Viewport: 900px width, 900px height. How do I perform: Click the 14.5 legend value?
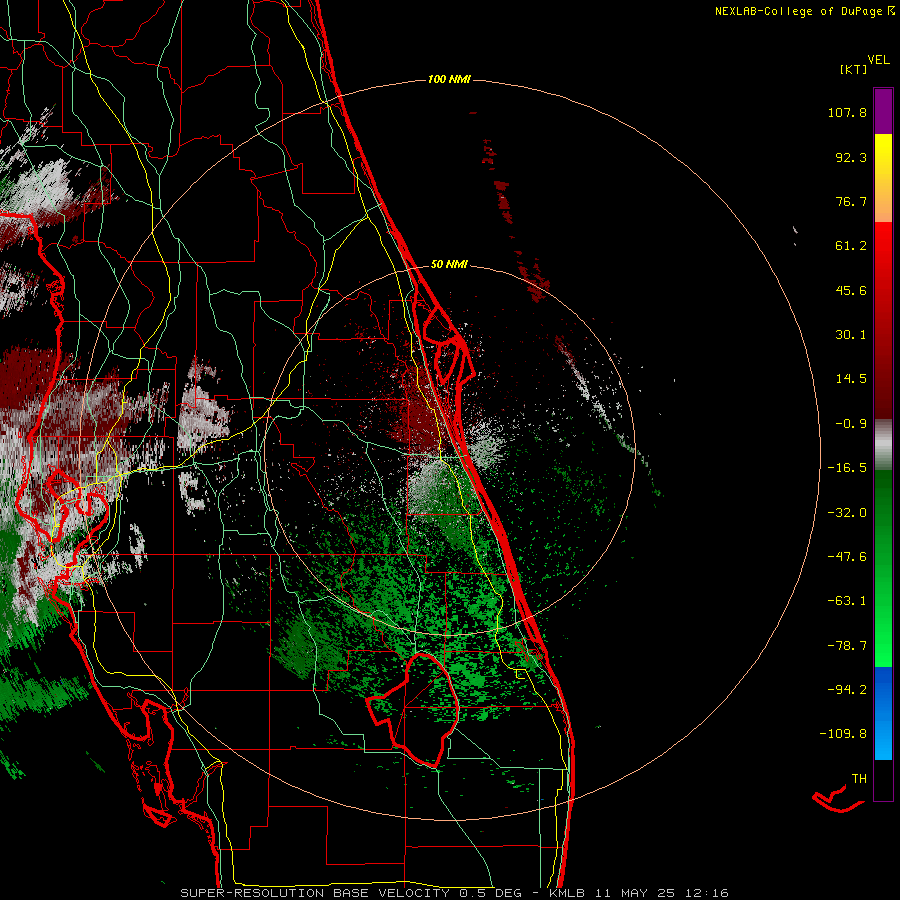point(851,379)
